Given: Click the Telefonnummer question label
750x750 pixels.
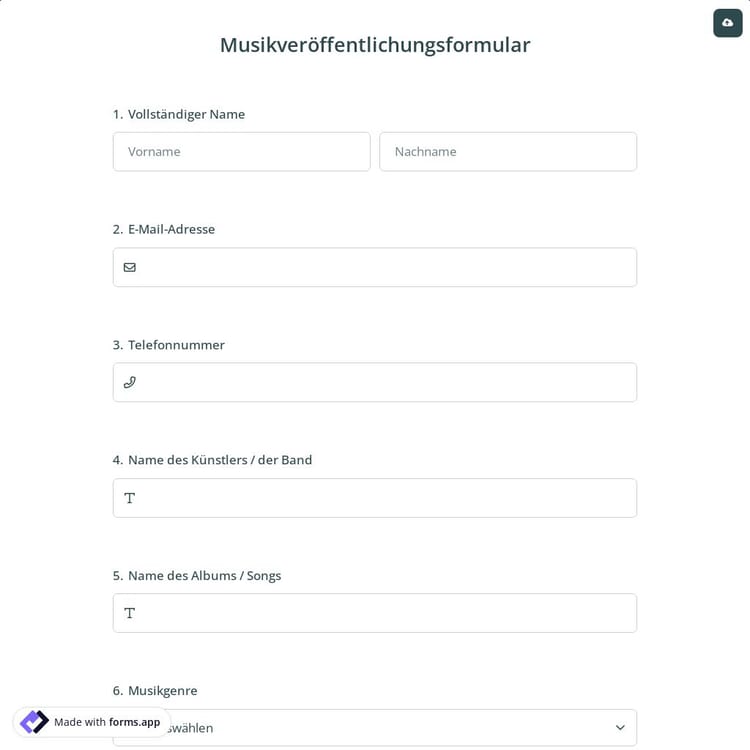Looking at the screenshot, I should 176,345.
